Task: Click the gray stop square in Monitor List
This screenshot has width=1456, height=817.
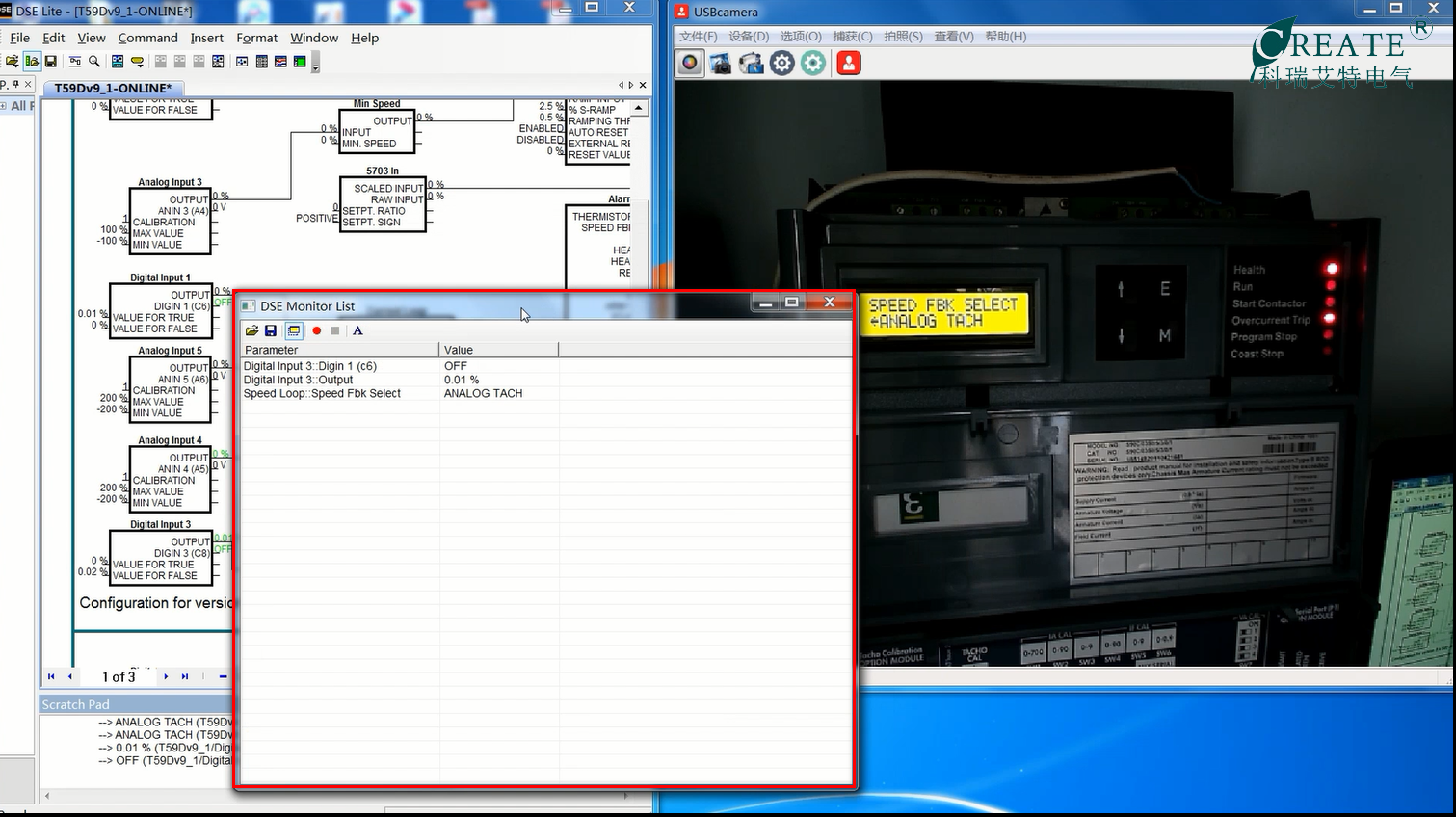Action: click(335, 330)
